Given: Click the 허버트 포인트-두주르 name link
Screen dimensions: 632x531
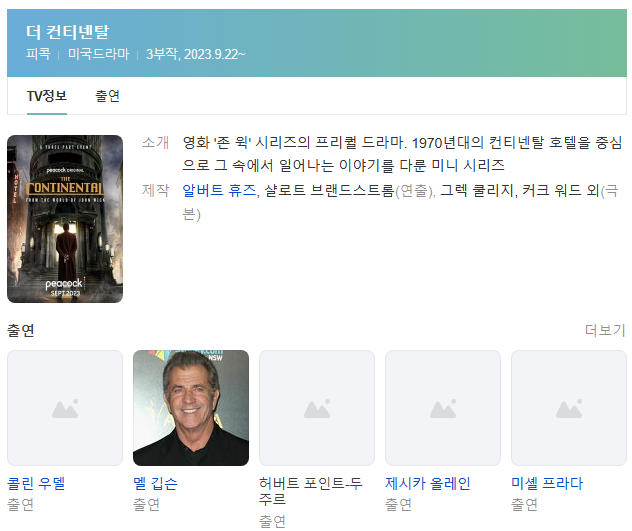Looking at the screenshot, I should pyautogui.click(x=313, y=490).
